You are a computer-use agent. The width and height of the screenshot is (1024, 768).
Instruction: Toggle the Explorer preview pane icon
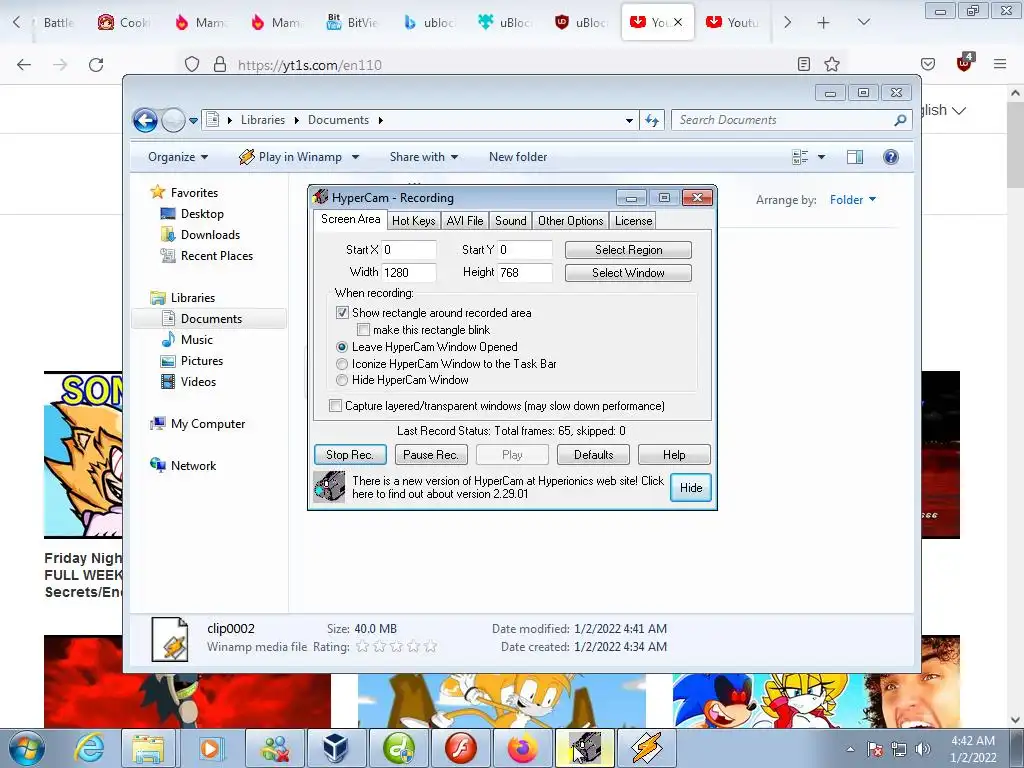click(855, 157)
